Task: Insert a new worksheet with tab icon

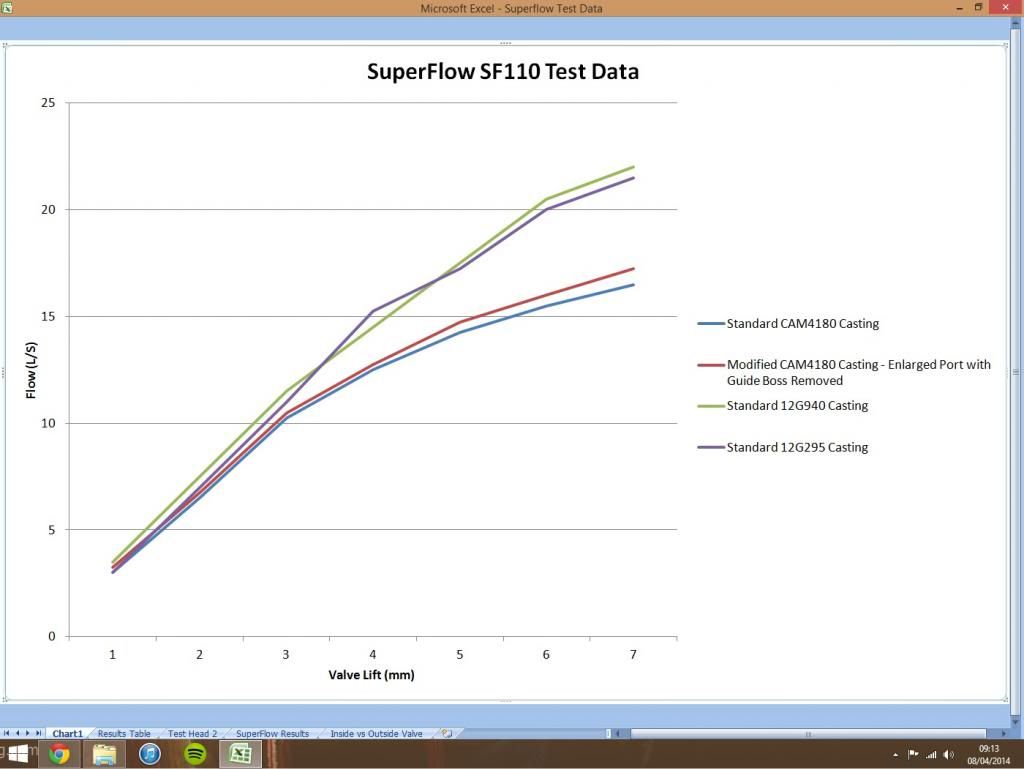Action: (447, 733)
